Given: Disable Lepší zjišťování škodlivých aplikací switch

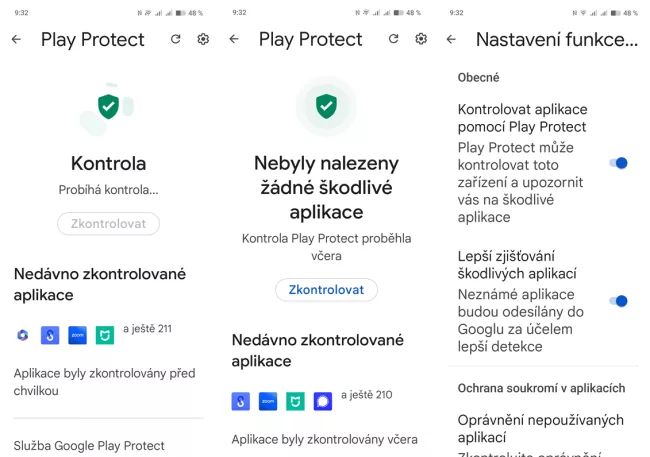Looking at the screenshot, I should click(620, 301).
